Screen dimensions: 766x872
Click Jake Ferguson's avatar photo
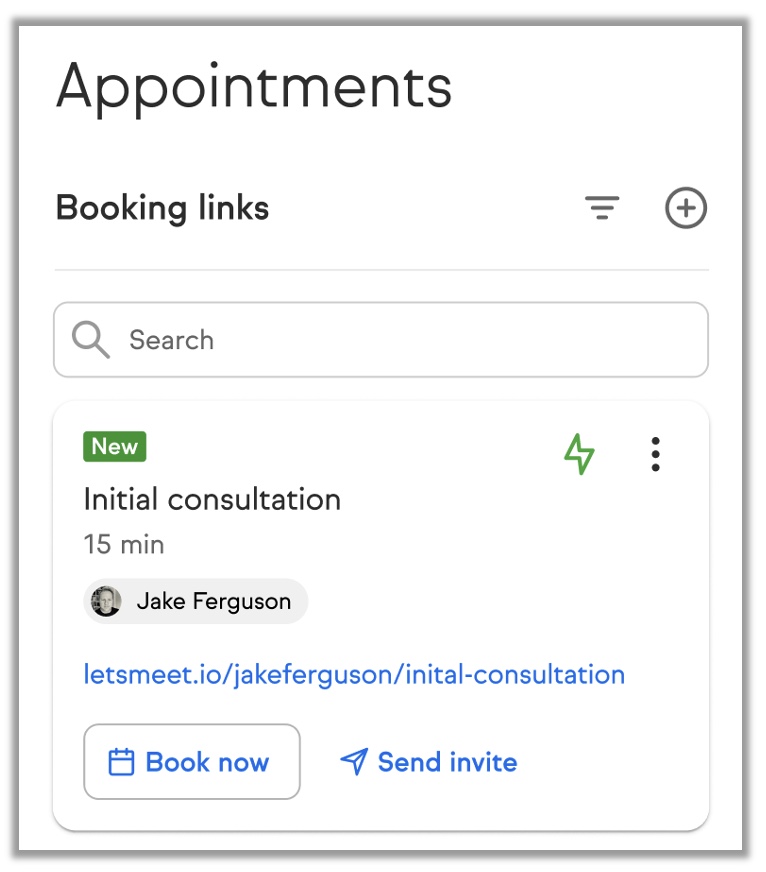click(106, 601)
